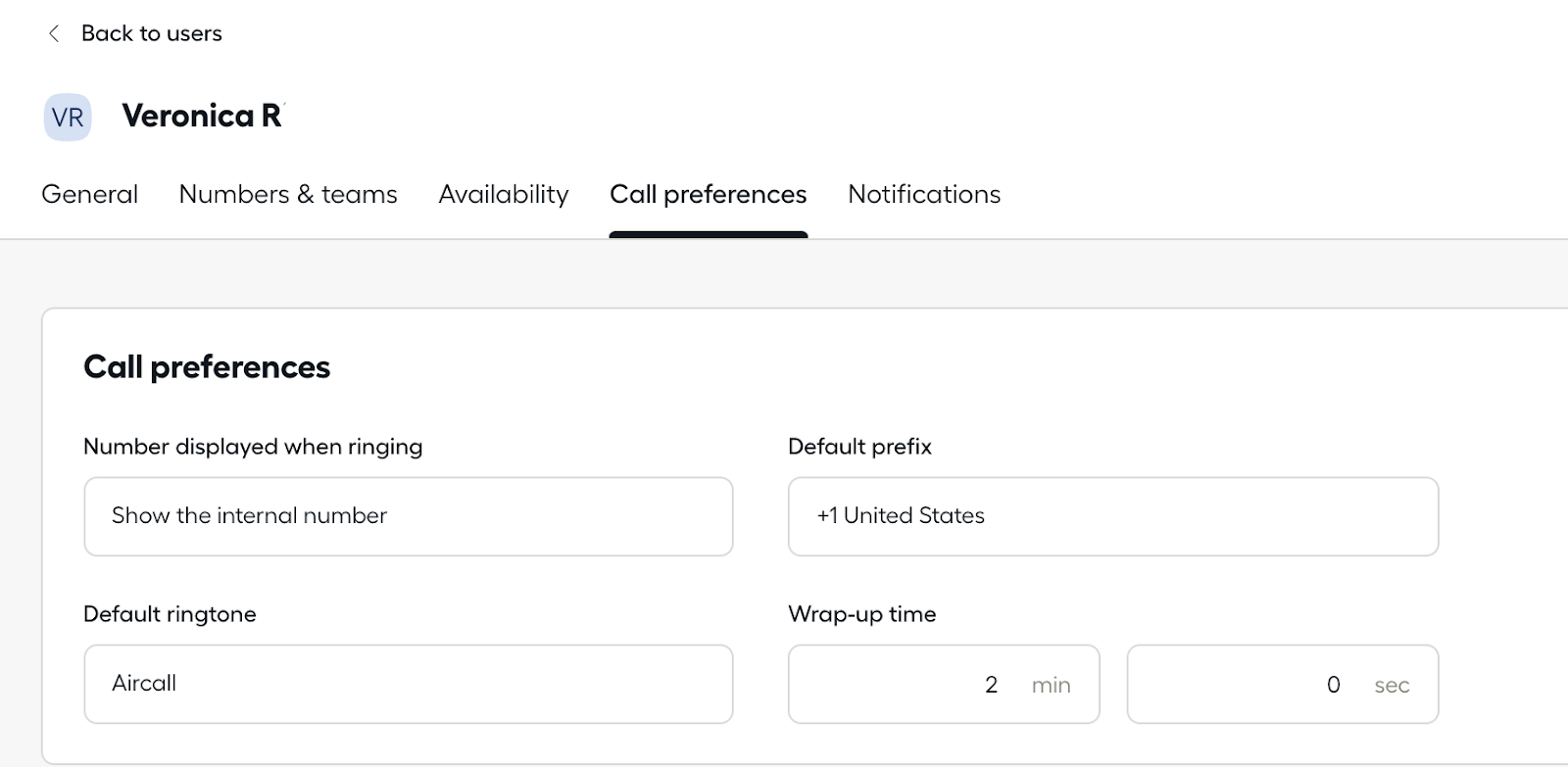Select the Veronica R name heading
This screenshot has height=767, width=1568.
point(202,116)
